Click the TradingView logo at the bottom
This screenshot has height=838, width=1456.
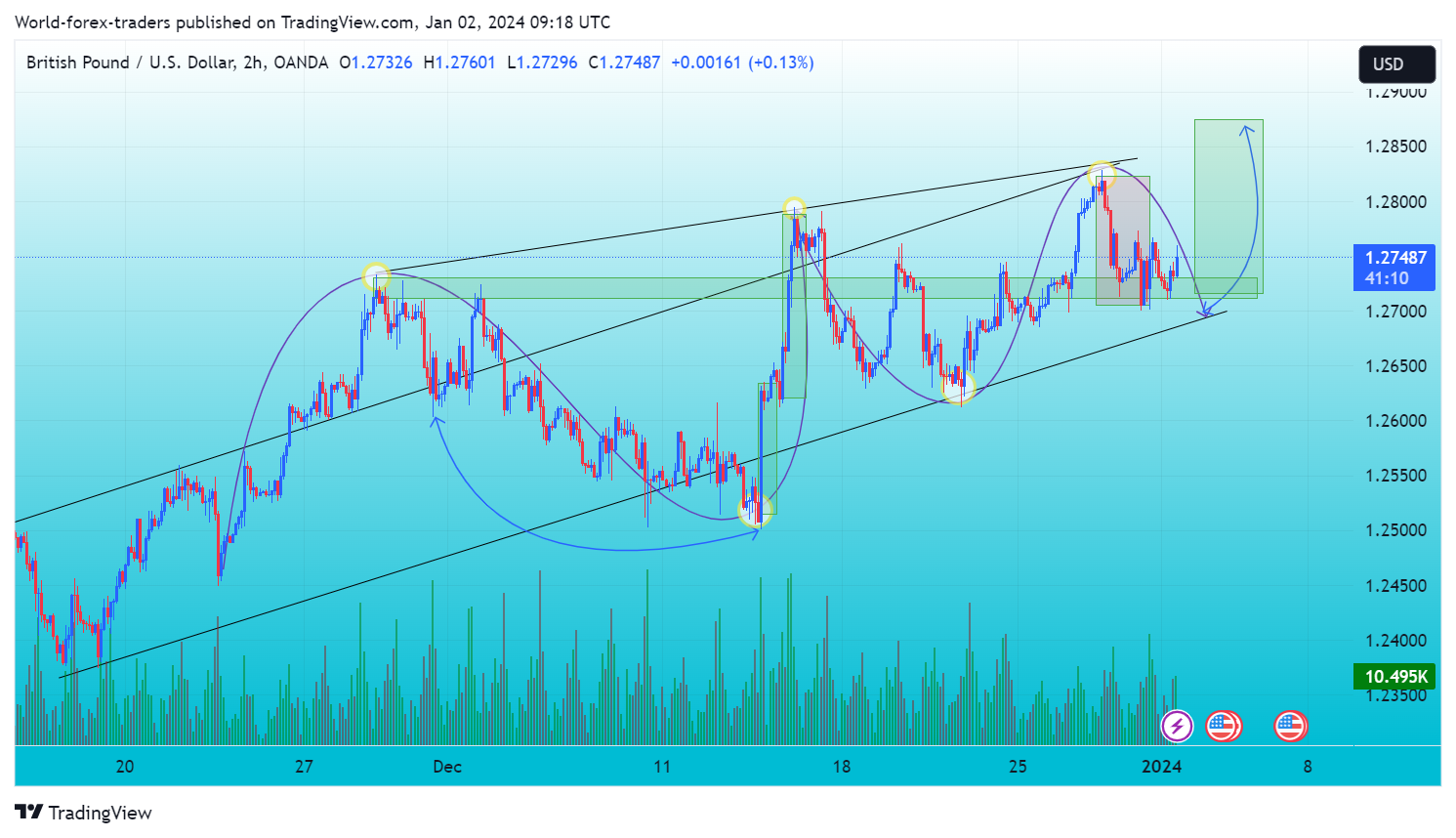84,813
